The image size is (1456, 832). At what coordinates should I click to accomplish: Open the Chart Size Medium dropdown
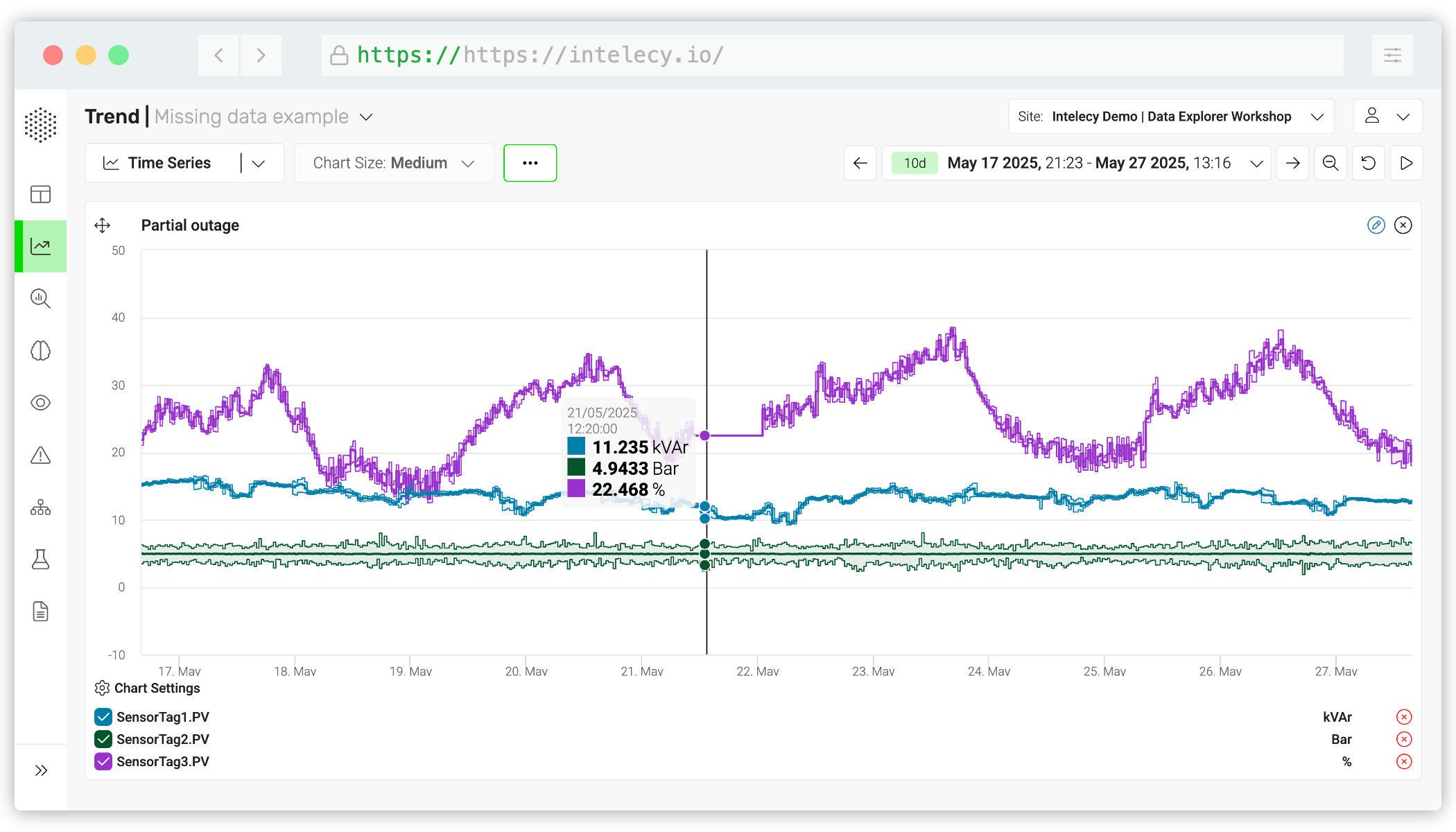coord(393,163)
